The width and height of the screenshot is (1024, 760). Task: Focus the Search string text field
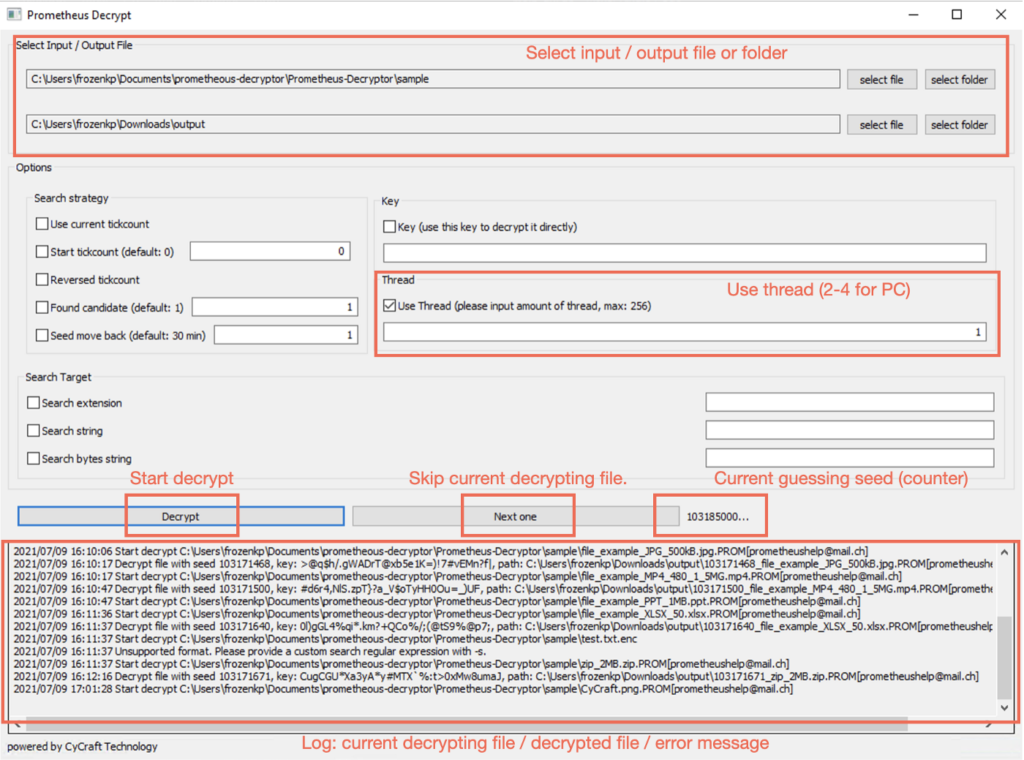click(x=849, y=431)
